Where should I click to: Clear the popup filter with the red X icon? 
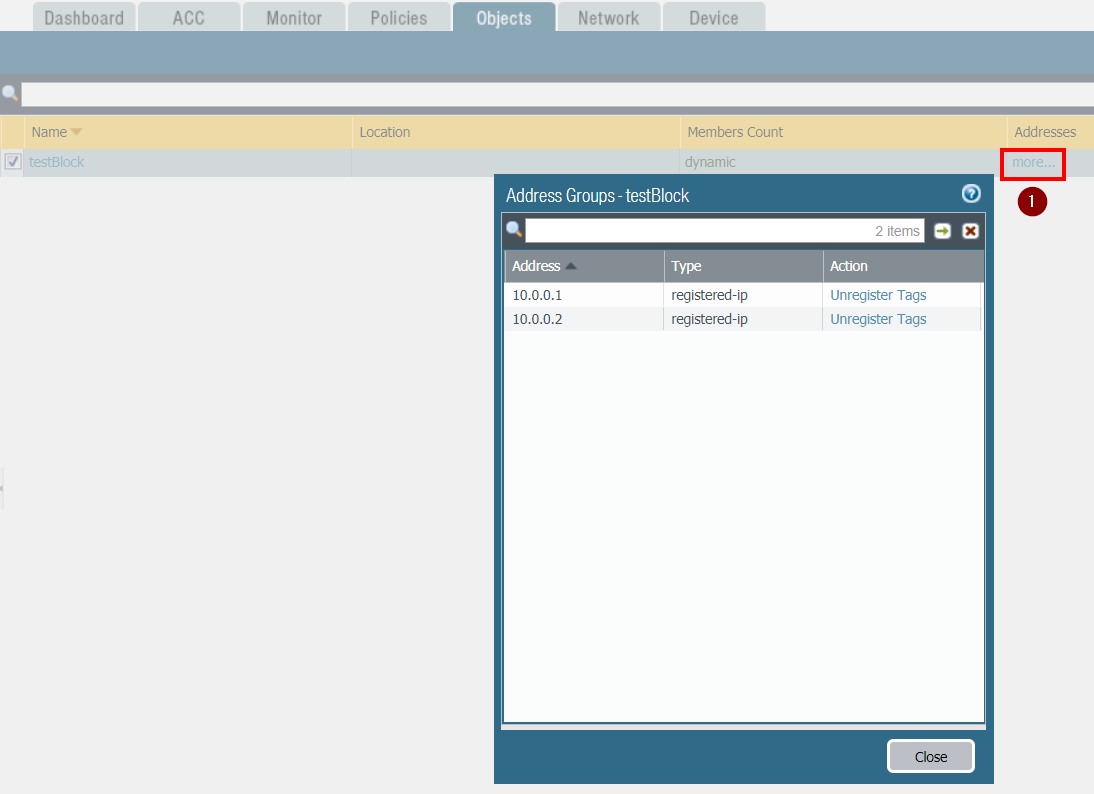969,230
